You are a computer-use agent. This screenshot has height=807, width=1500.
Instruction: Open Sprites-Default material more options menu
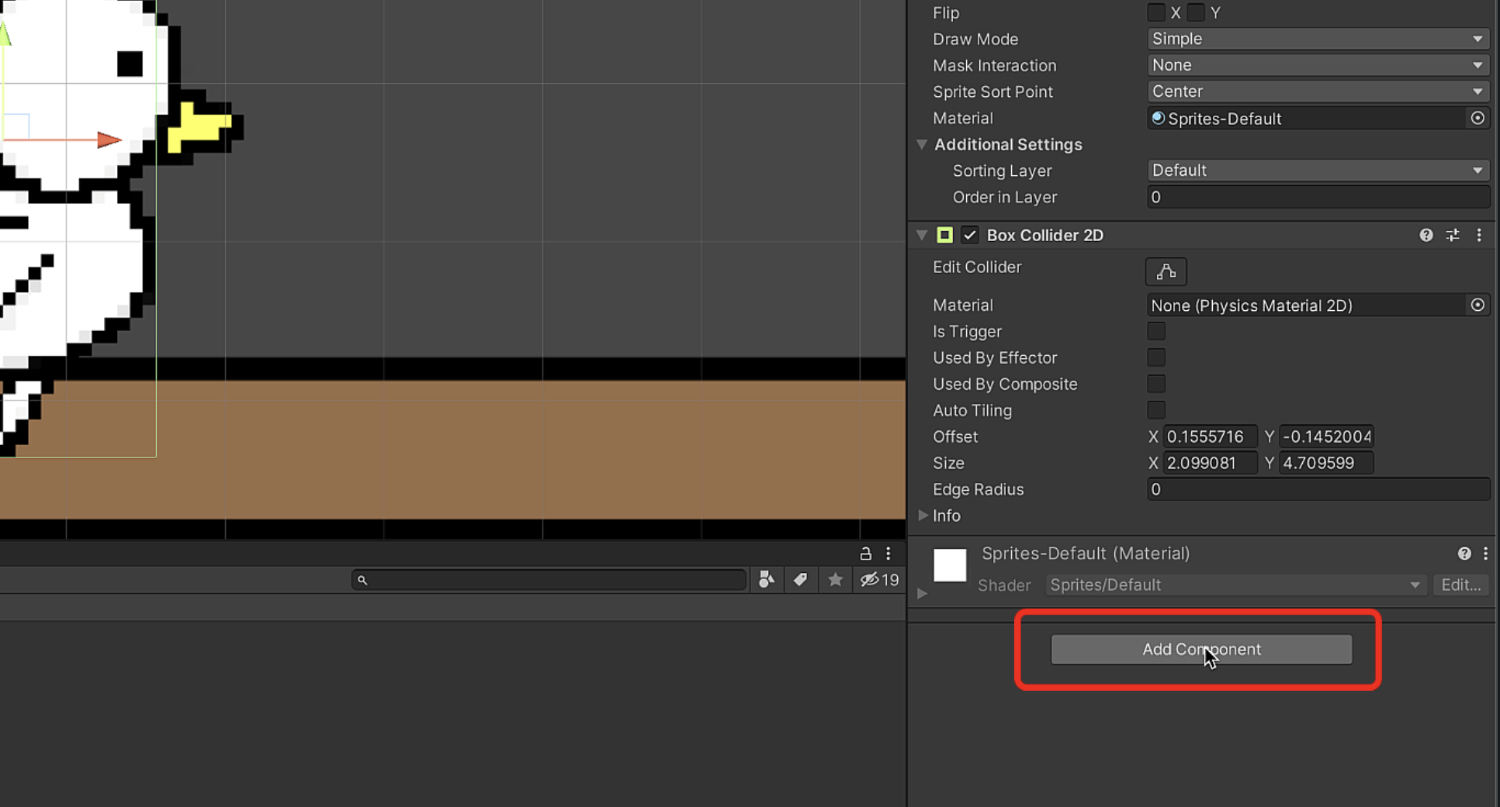point(1485,553)
